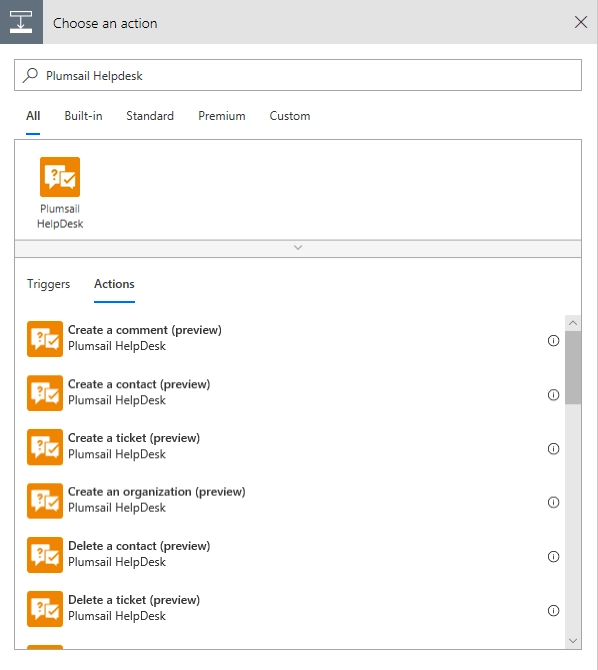
Task: Close the Choose an action panel
Action: 580,22
